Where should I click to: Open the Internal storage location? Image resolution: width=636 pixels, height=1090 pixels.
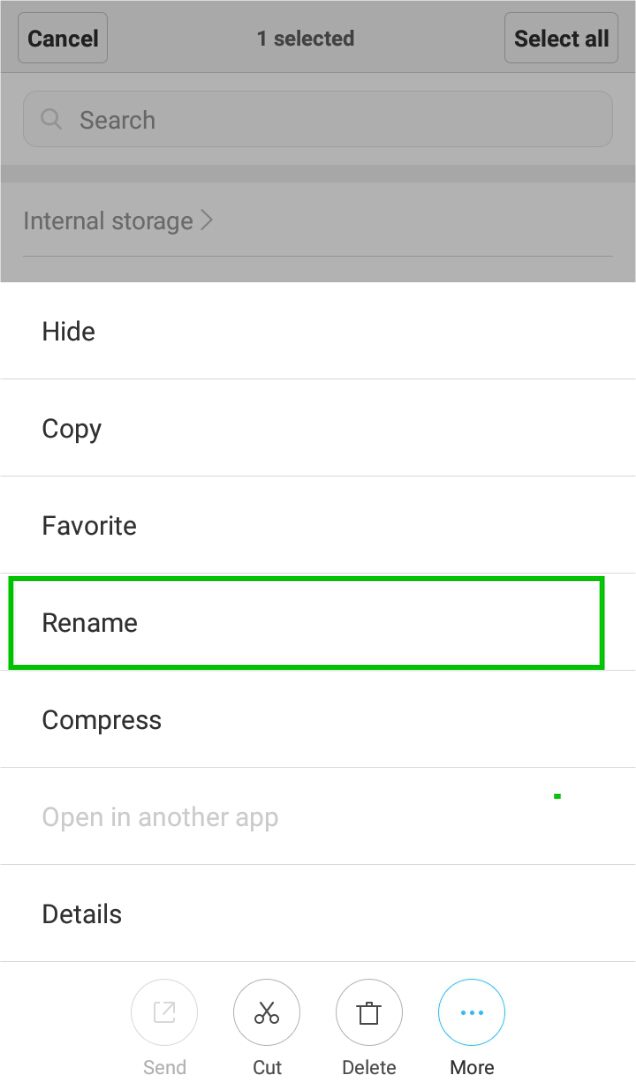107,220
